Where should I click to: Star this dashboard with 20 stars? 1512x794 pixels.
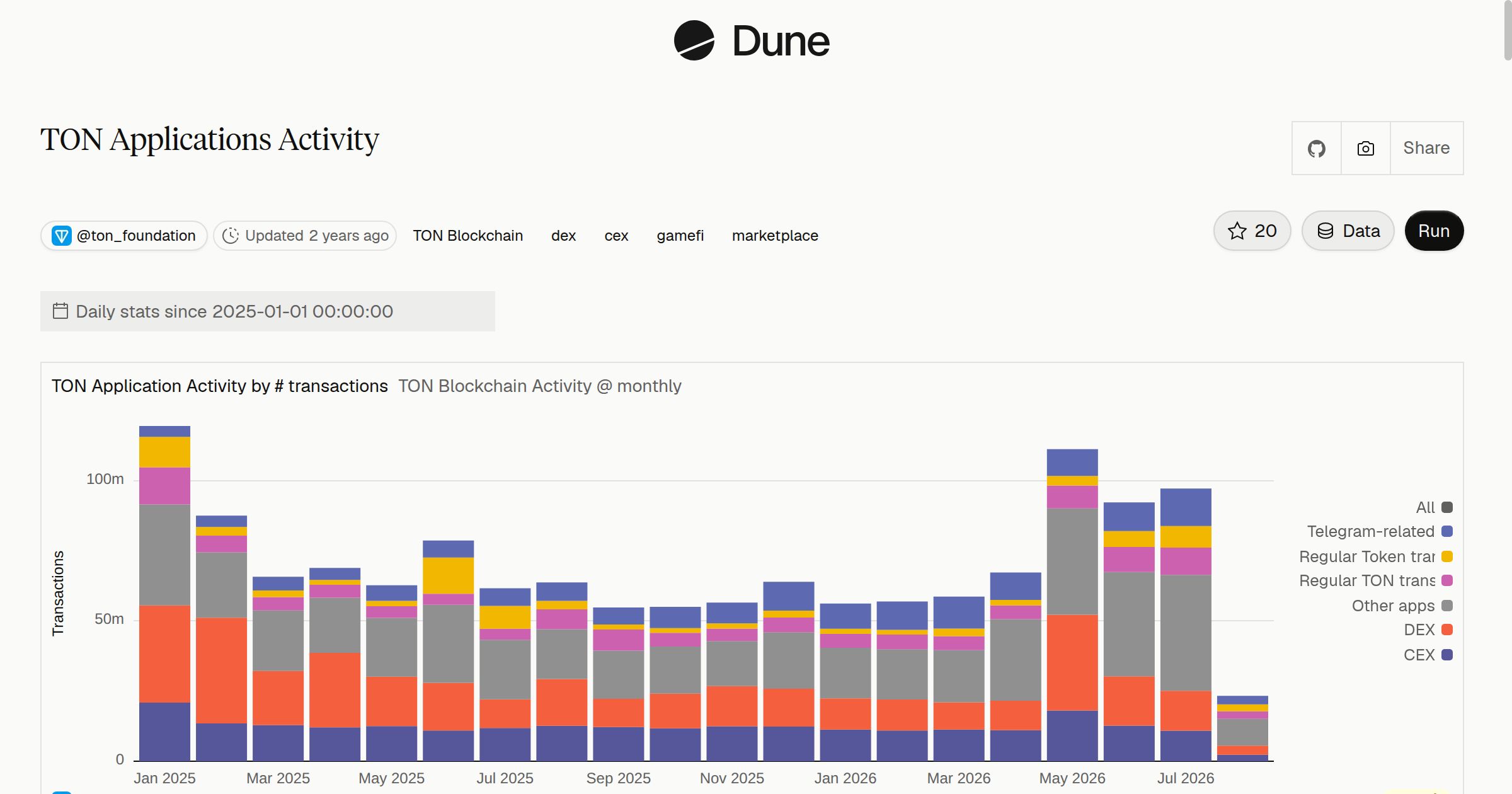1252,231
